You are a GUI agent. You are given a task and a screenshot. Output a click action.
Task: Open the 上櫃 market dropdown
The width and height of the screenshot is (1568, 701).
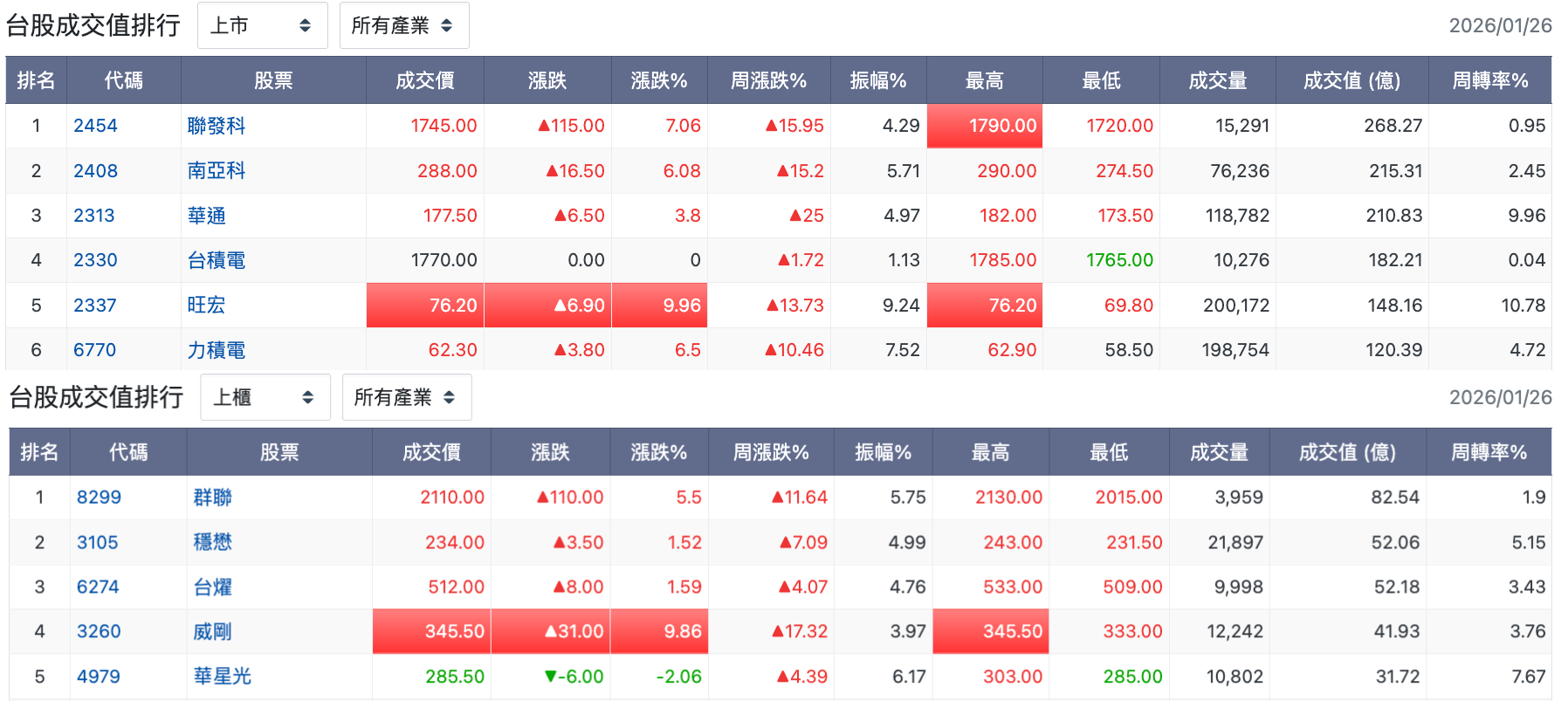coord(265,397)
